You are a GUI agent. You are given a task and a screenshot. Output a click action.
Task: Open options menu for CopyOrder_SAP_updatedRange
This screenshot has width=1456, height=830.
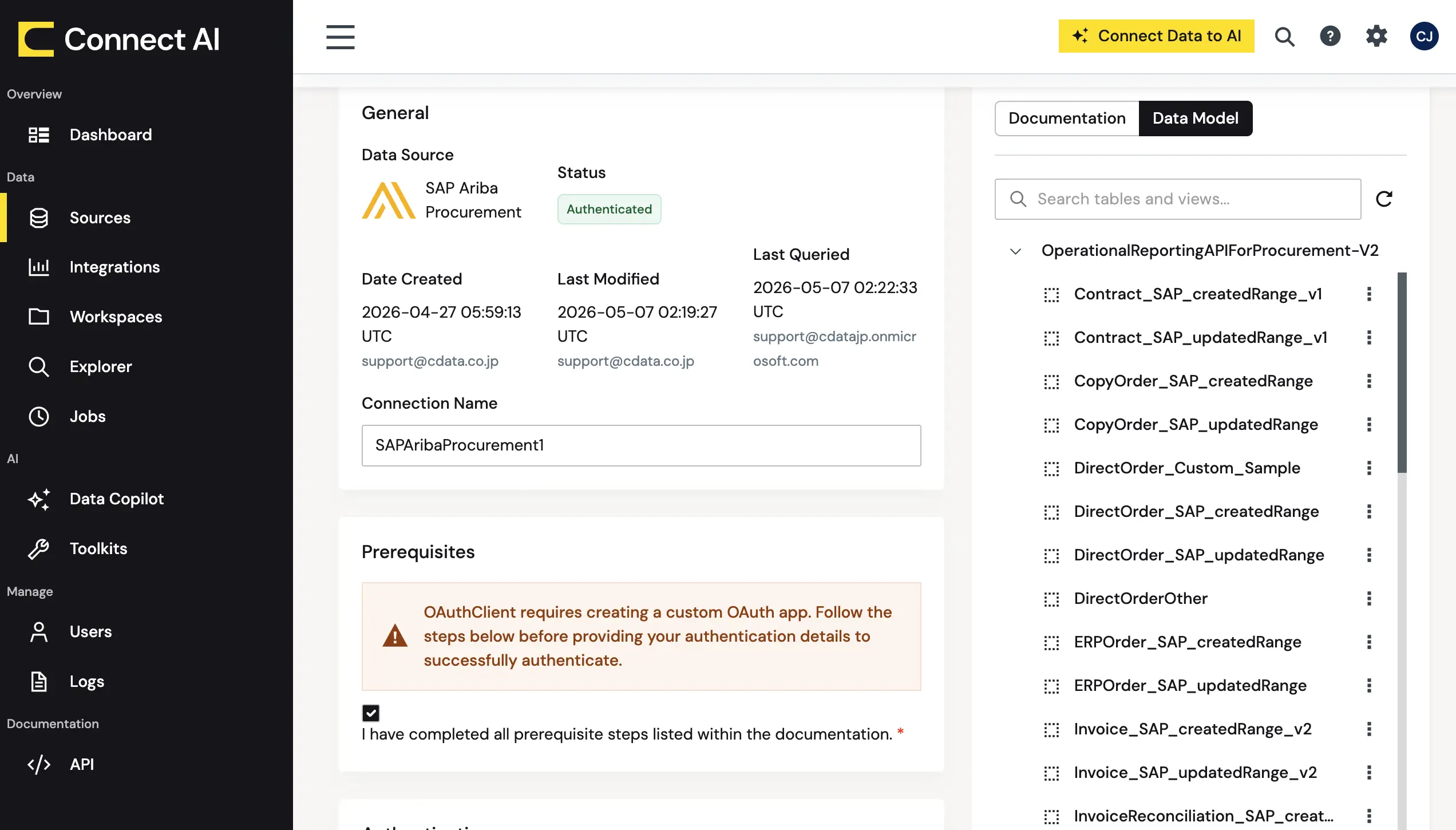(x=1369, y=425)
